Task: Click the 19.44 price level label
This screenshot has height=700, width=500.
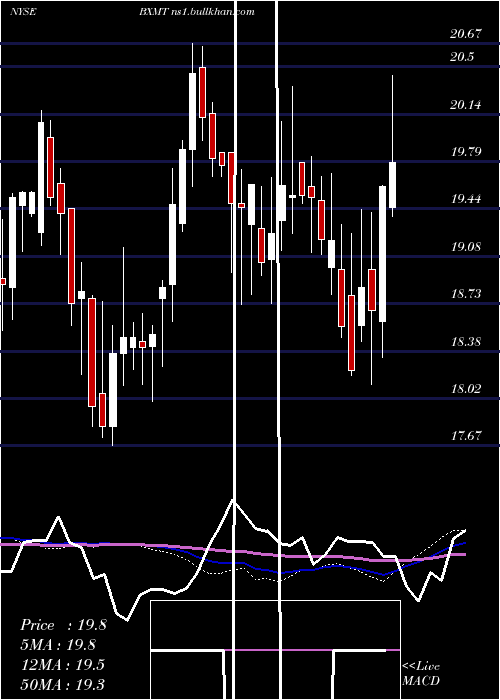Action: [x=466, y=199]
